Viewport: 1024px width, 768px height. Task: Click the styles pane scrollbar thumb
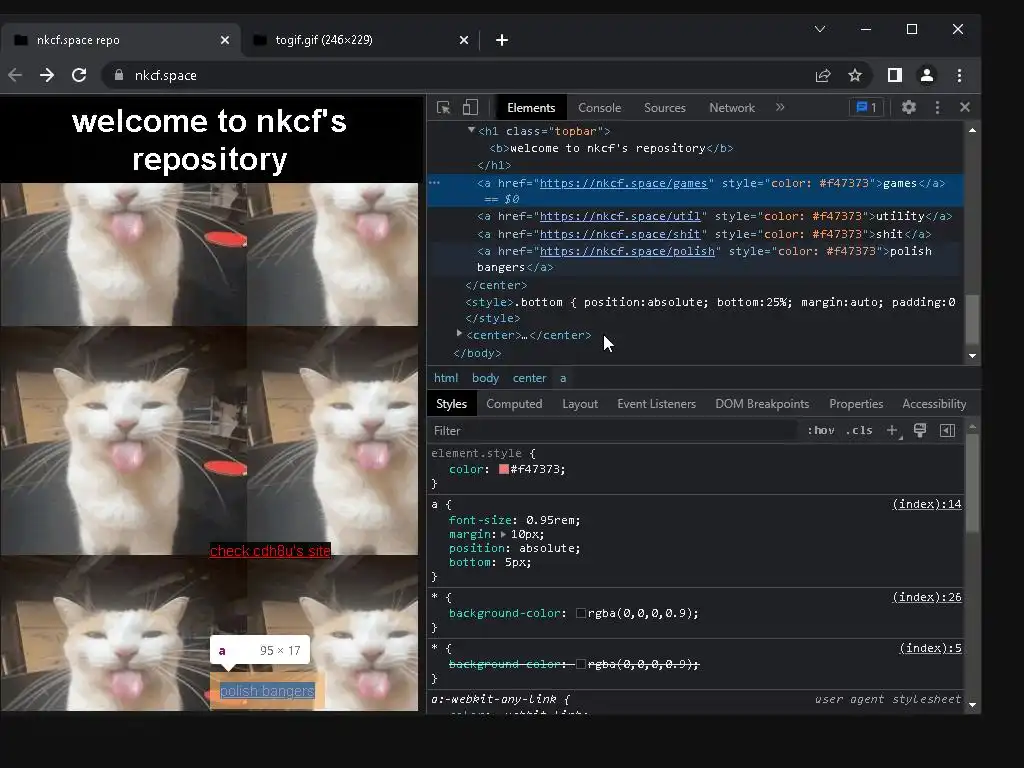pos(972,483)
